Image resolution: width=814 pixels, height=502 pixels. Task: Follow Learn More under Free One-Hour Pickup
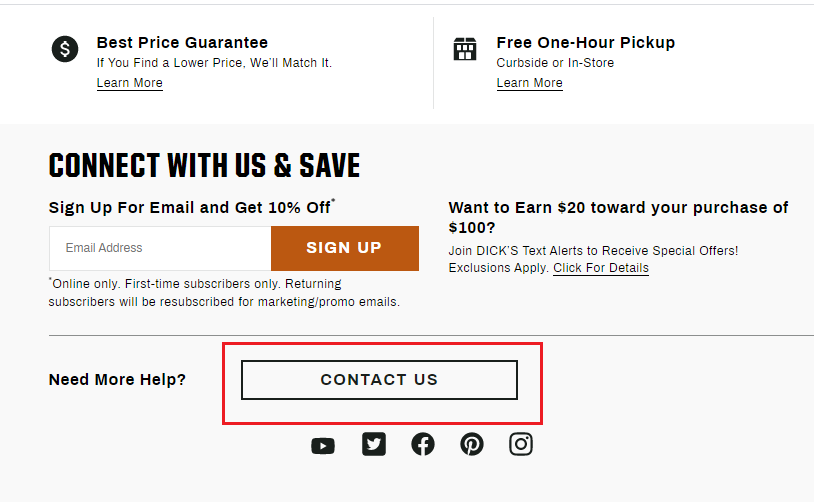click(x=530, y=83)
